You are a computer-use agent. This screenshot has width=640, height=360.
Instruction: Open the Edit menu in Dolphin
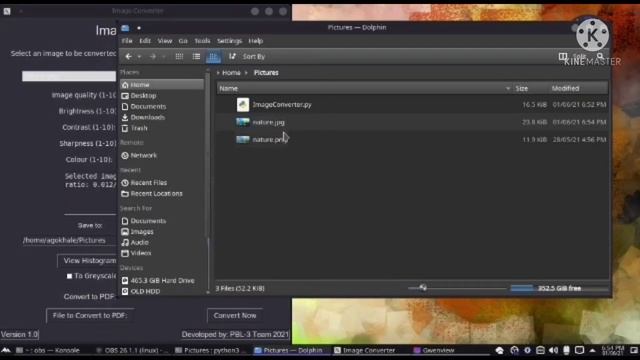[x=145, y=41]
